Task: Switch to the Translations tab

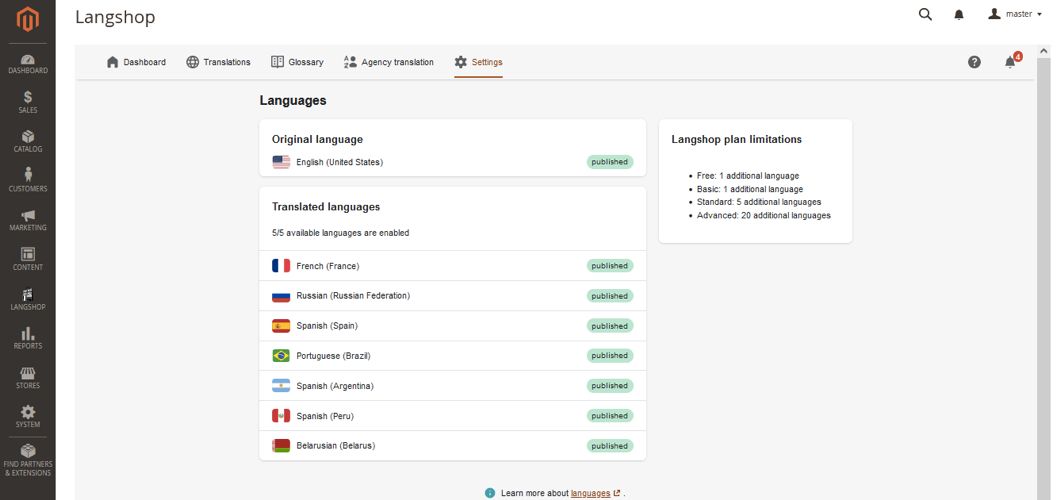Action: click(218, 62)
